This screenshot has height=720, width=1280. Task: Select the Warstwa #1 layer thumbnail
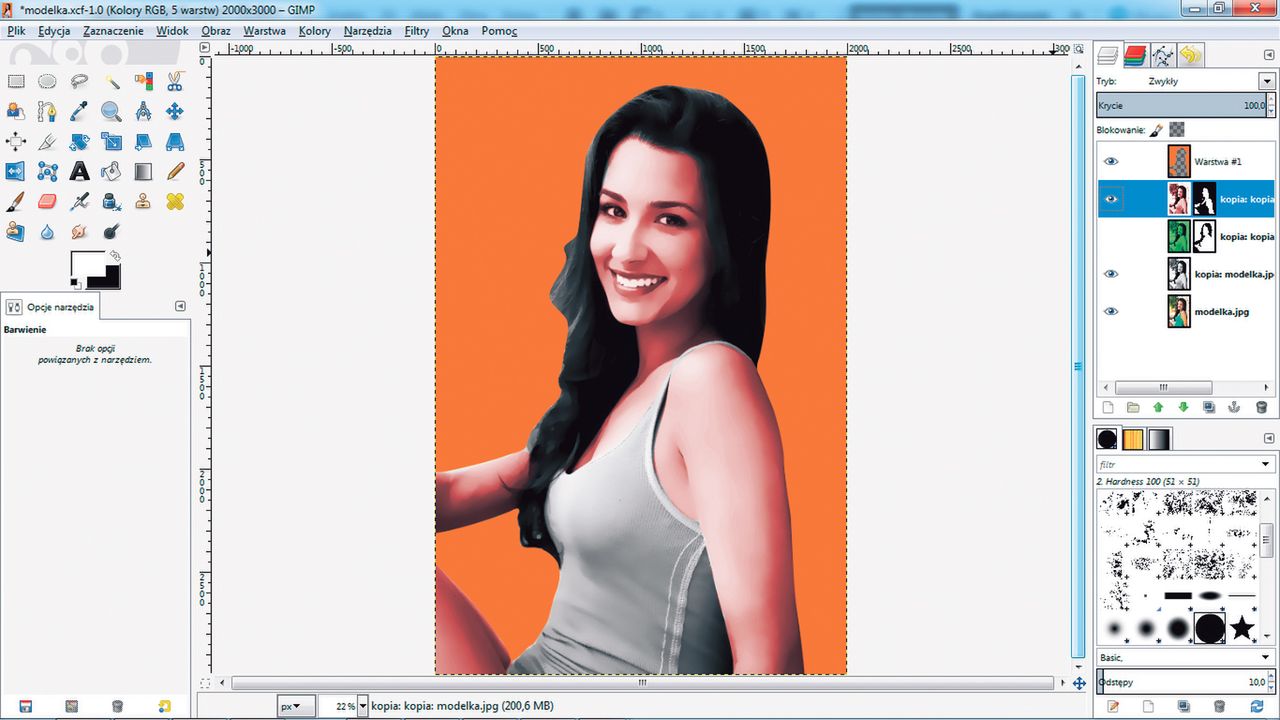click(1179, 161)
